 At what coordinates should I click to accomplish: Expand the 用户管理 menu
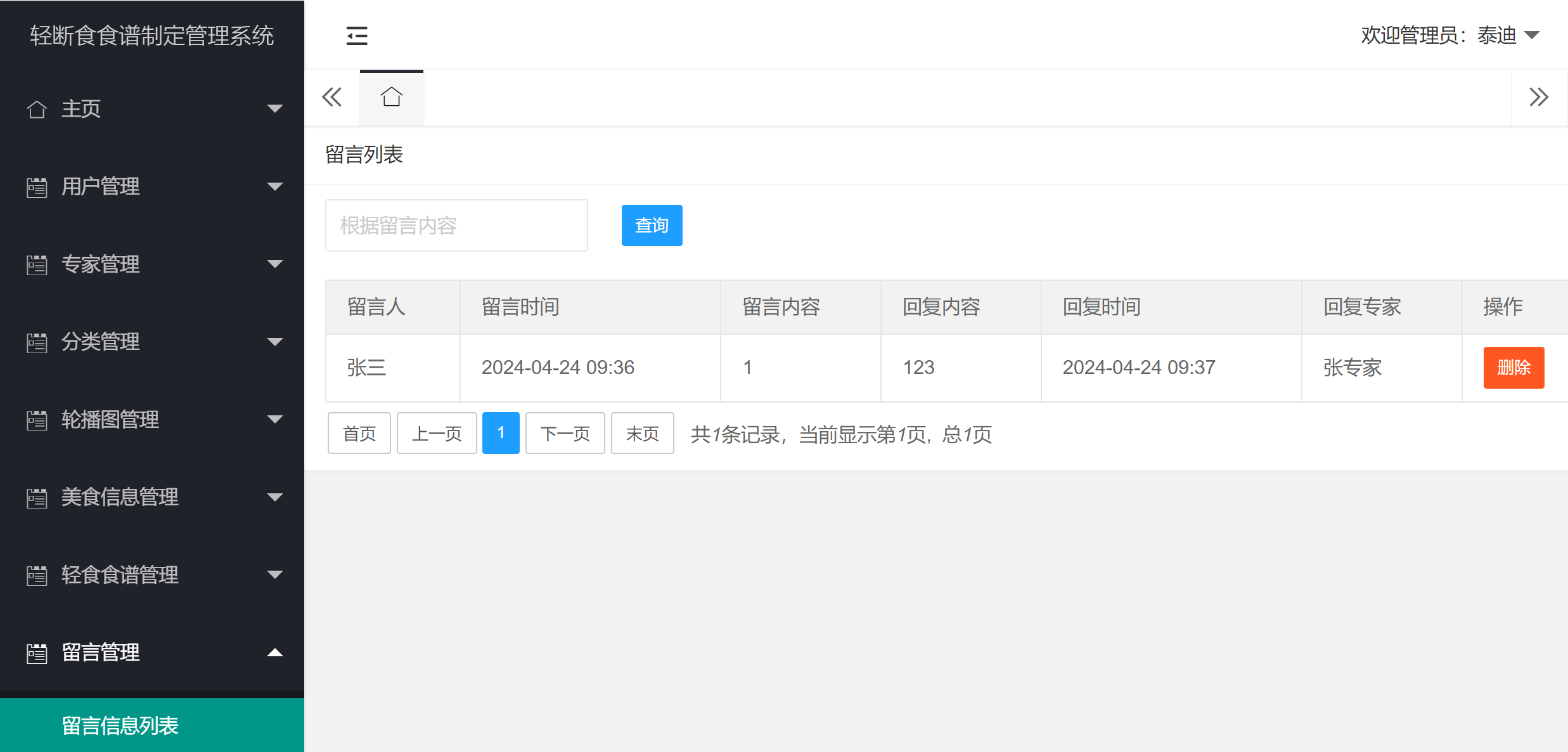coord(275,186)
